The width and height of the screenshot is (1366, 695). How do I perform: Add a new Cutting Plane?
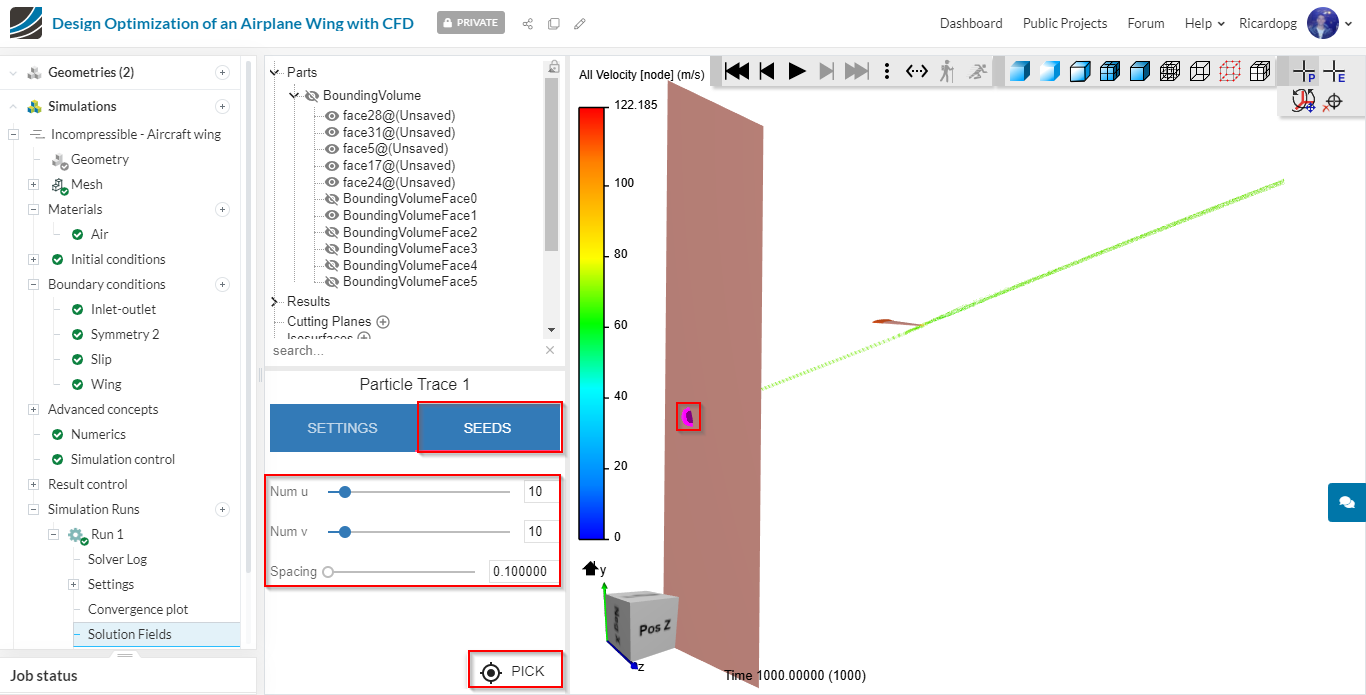tap(383, 322)
